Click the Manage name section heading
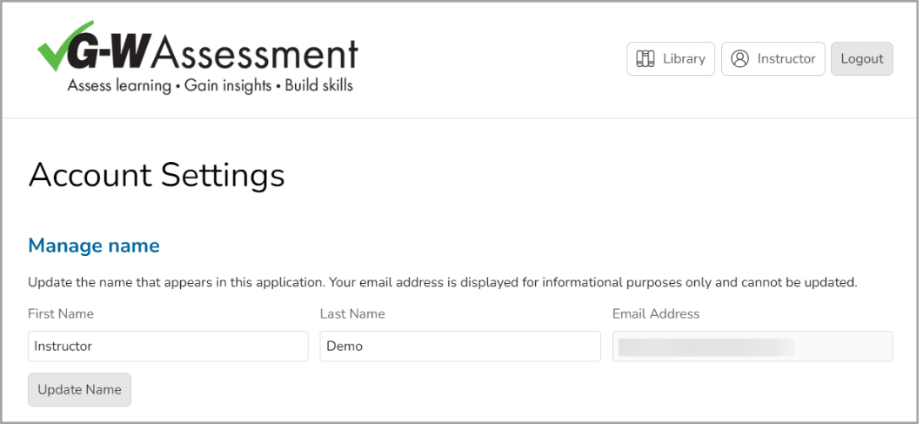 pos(93,245)
